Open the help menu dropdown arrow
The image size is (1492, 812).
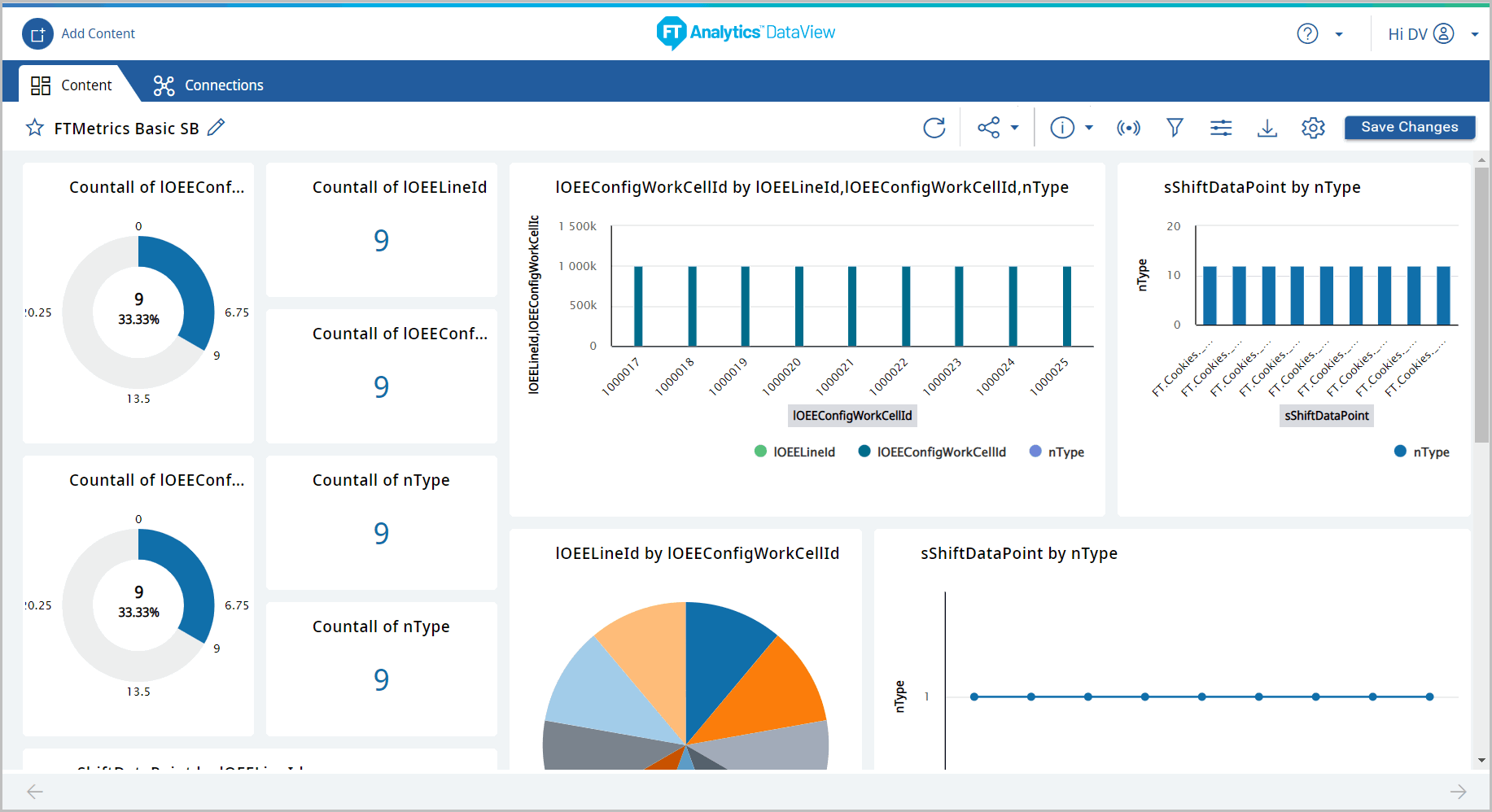pyautogui.click(x=1339, y=34)
